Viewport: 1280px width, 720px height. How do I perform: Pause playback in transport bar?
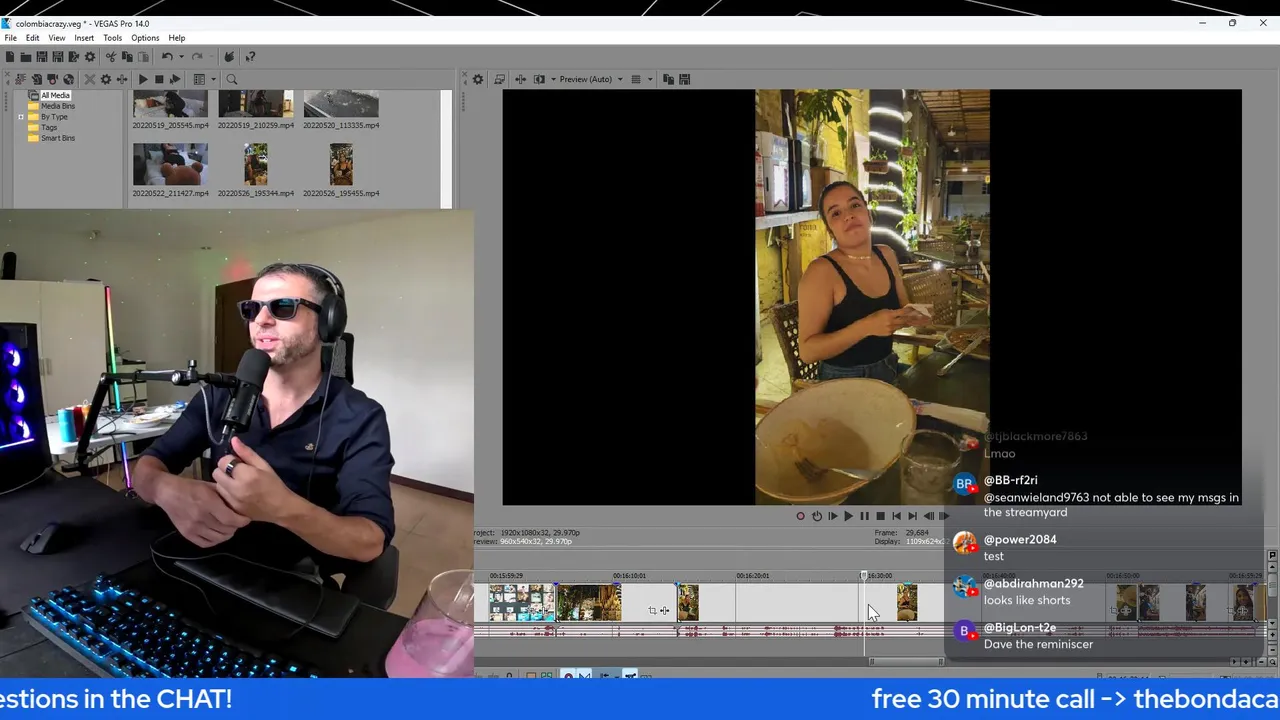point(865,516)
